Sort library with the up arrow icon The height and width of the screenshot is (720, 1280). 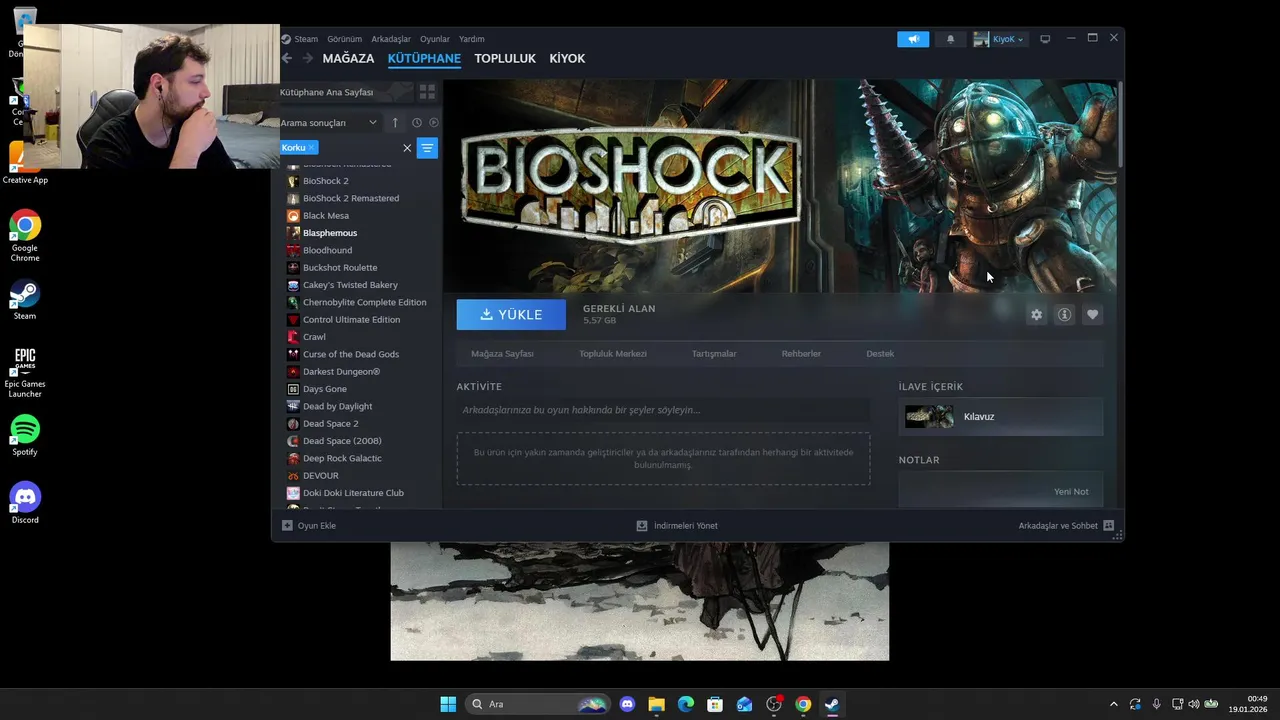[x=395, y=122]
